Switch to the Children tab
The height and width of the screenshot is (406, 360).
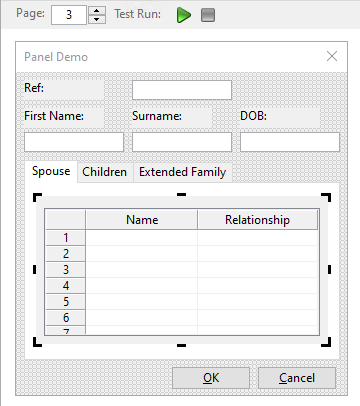(x=105, y=172)
